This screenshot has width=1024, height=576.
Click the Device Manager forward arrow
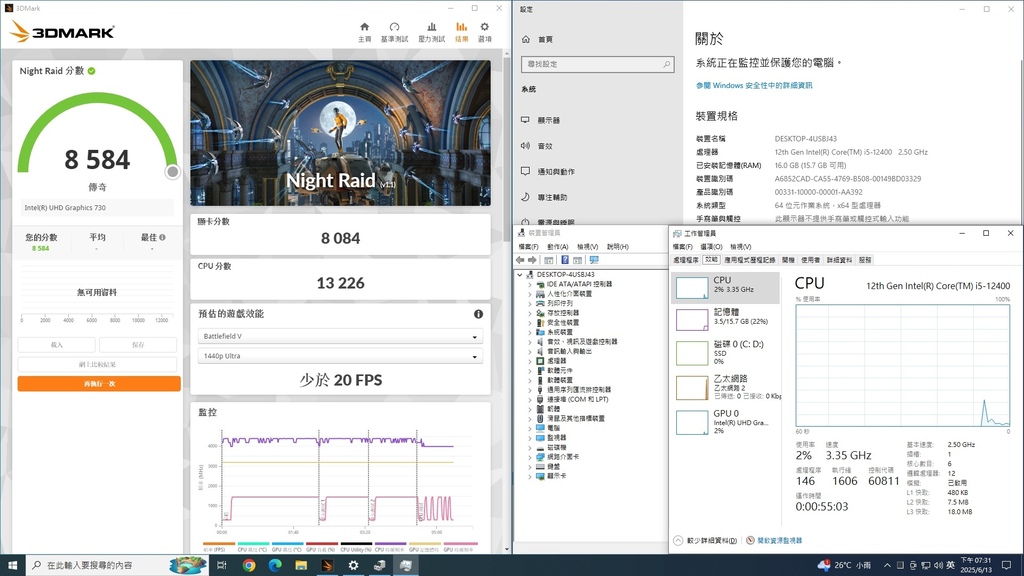pyautogui.click(x=532, y=260)
